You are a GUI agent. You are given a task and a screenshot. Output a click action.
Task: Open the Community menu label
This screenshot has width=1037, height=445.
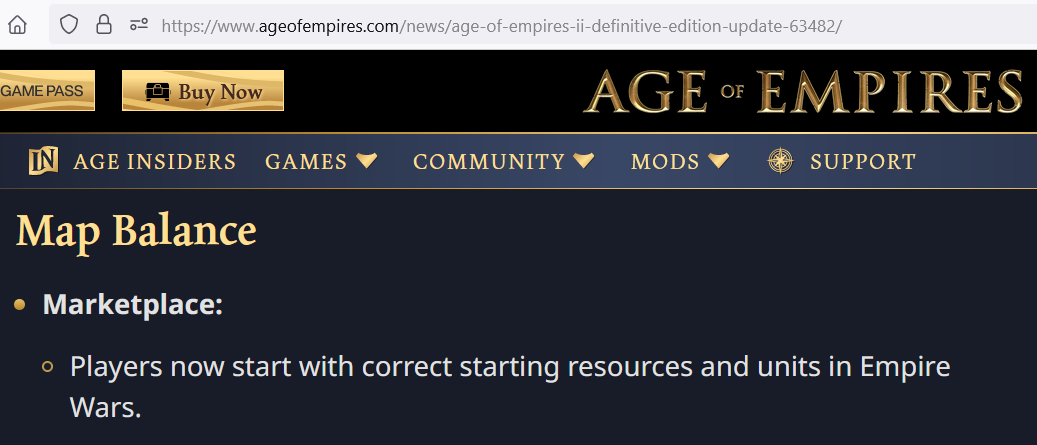[489, 162]
